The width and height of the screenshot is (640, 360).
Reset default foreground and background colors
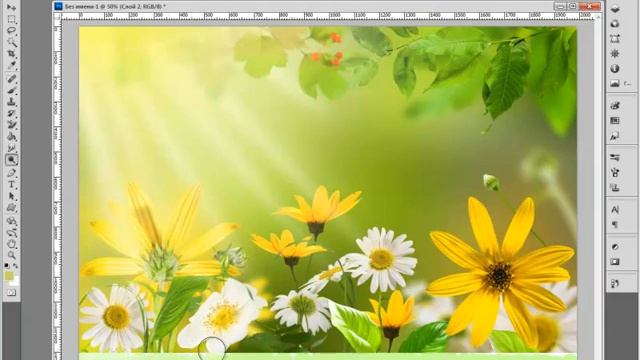(x=7, y=266)
